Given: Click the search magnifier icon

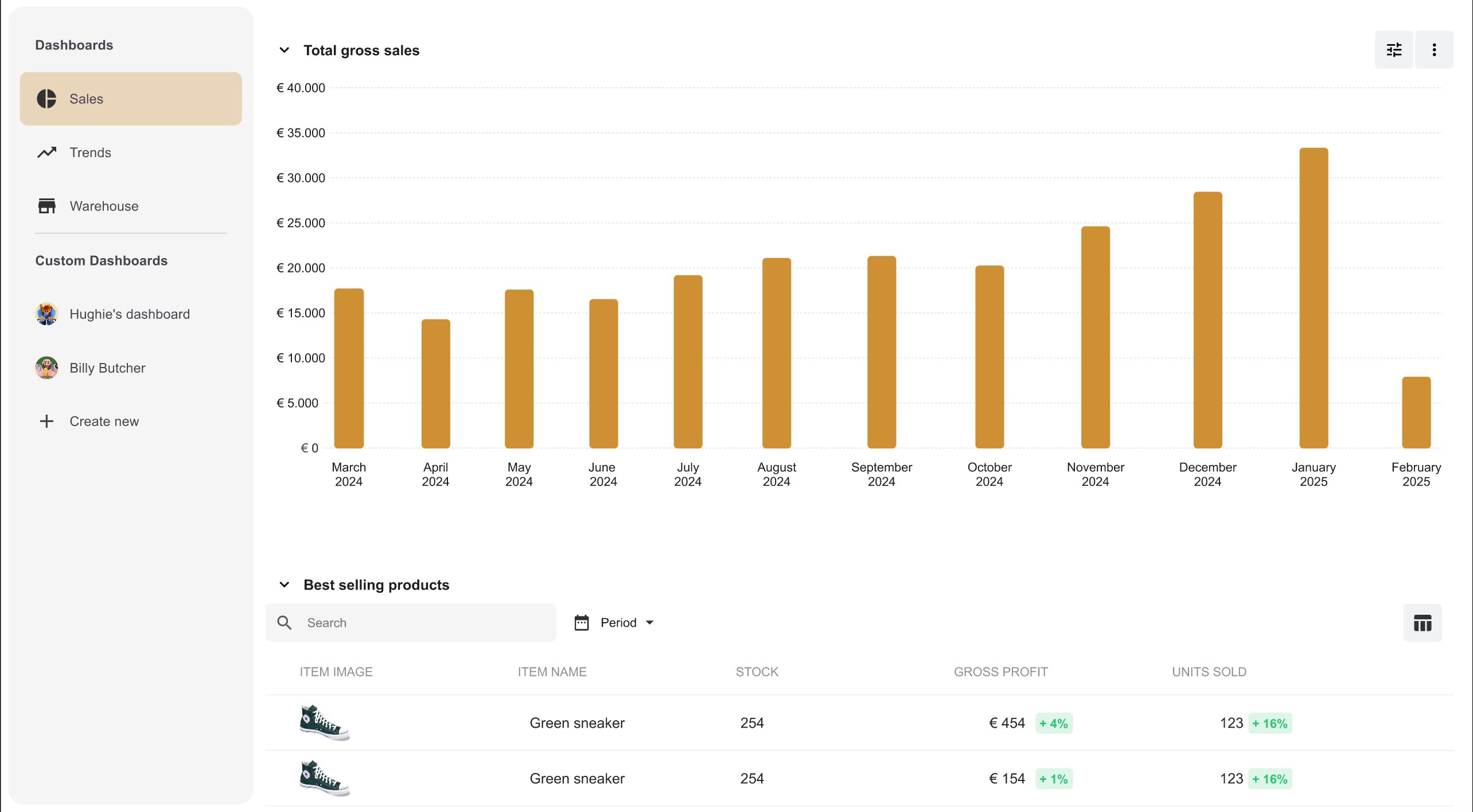Looking at the screenshot, I should point(285,623).
